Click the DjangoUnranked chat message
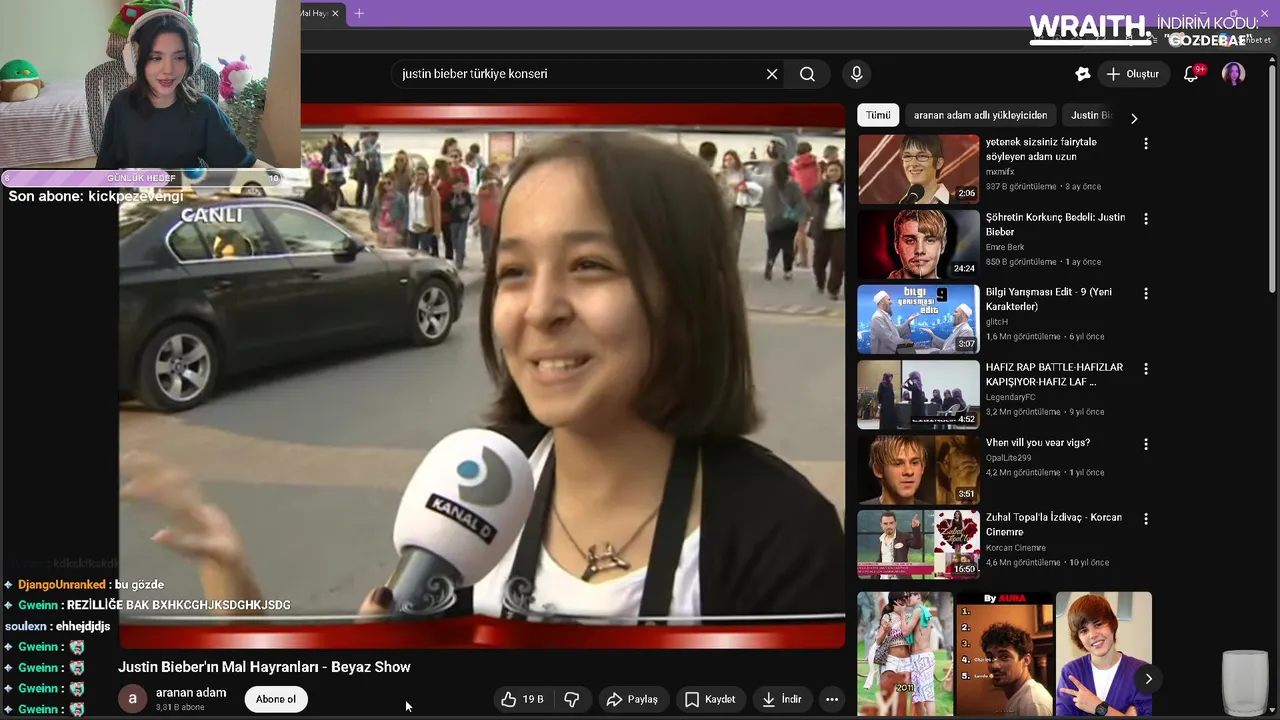The width and height of the screenshot is (1280, 720). coord(84,584)
